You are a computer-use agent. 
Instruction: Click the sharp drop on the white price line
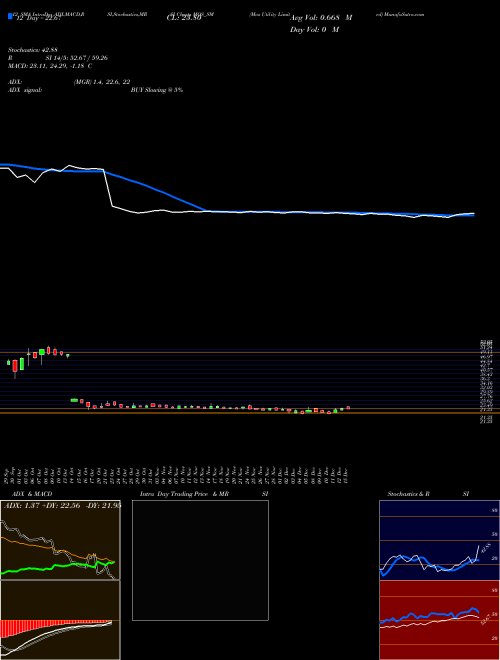(108, 188)
